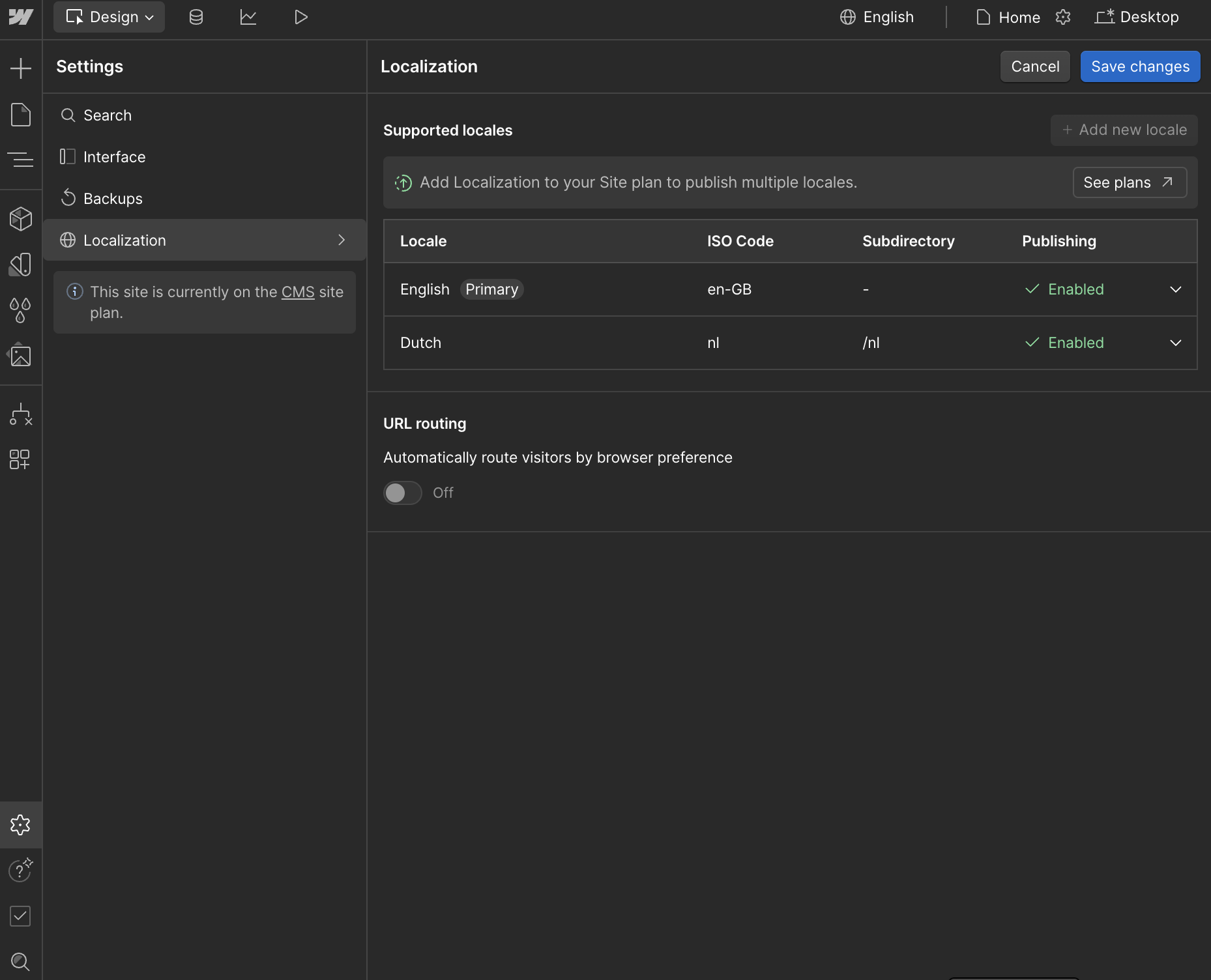
Task: Open the English locale switcher
Action: (877, 17)
